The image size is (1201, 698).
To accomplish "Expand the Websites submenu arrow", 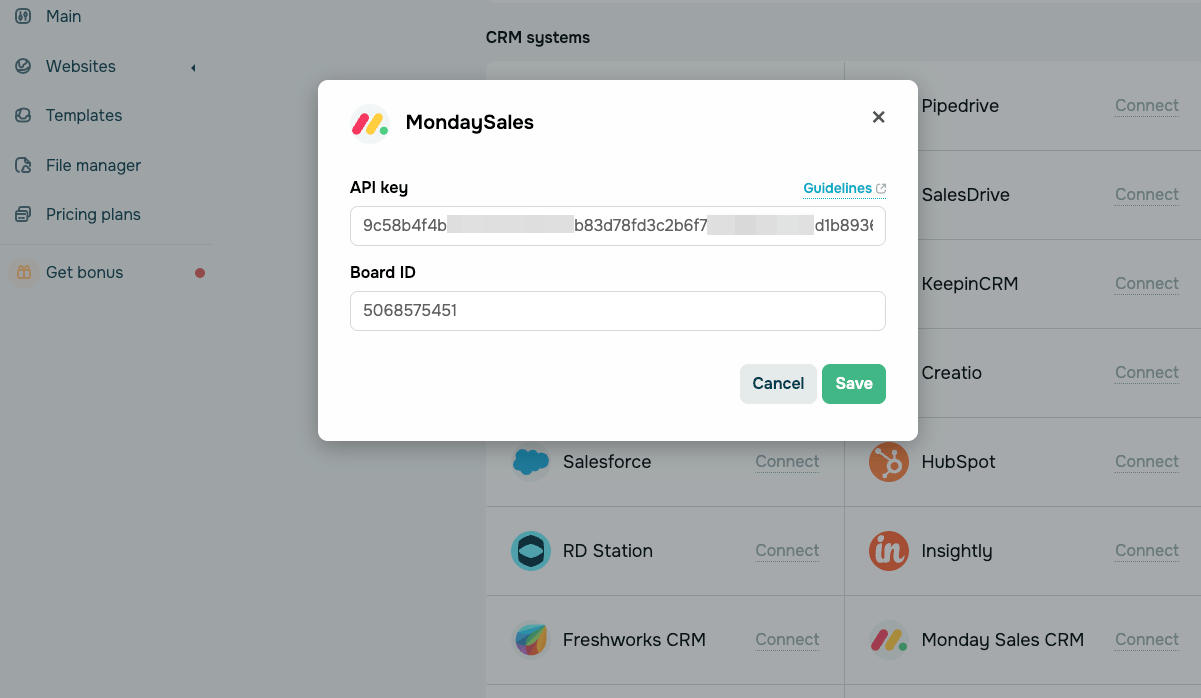I will point(193,67).
